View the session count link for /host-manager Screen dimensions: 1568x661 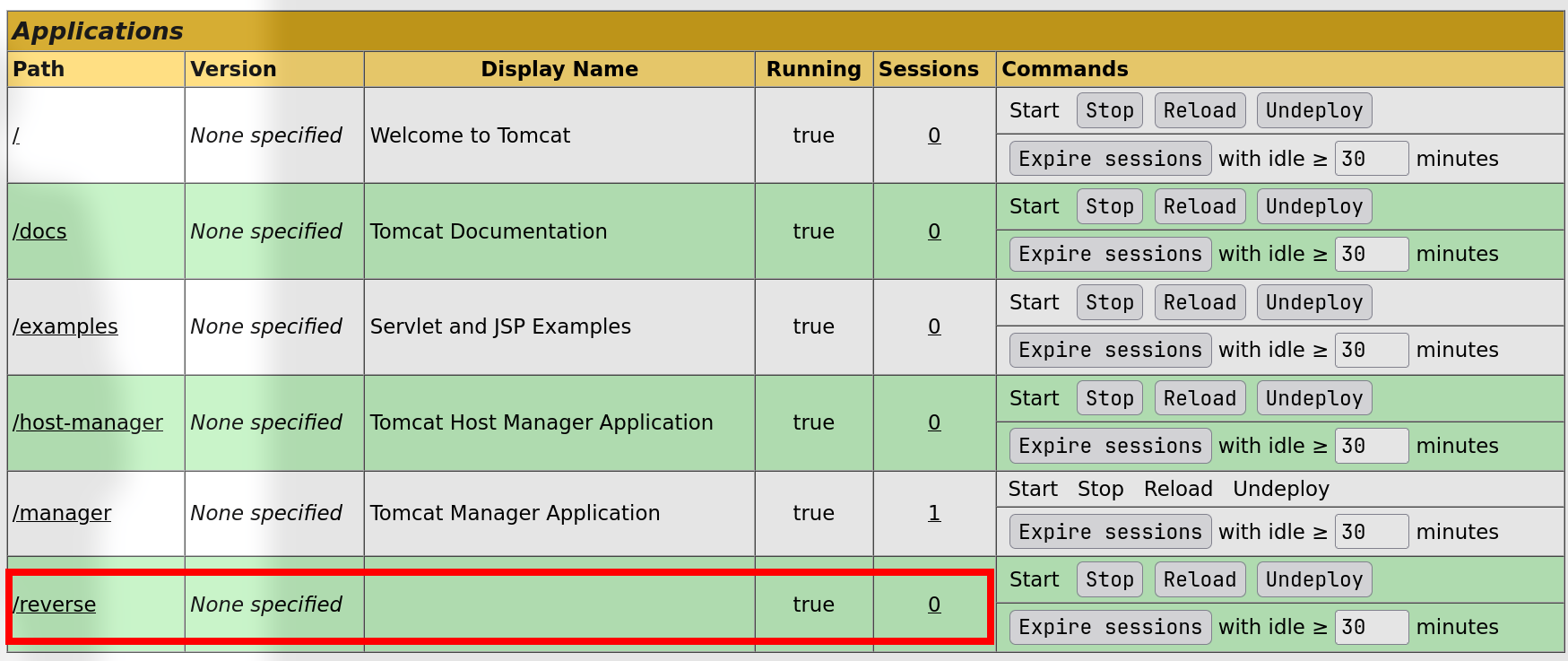tap(934, 422)
